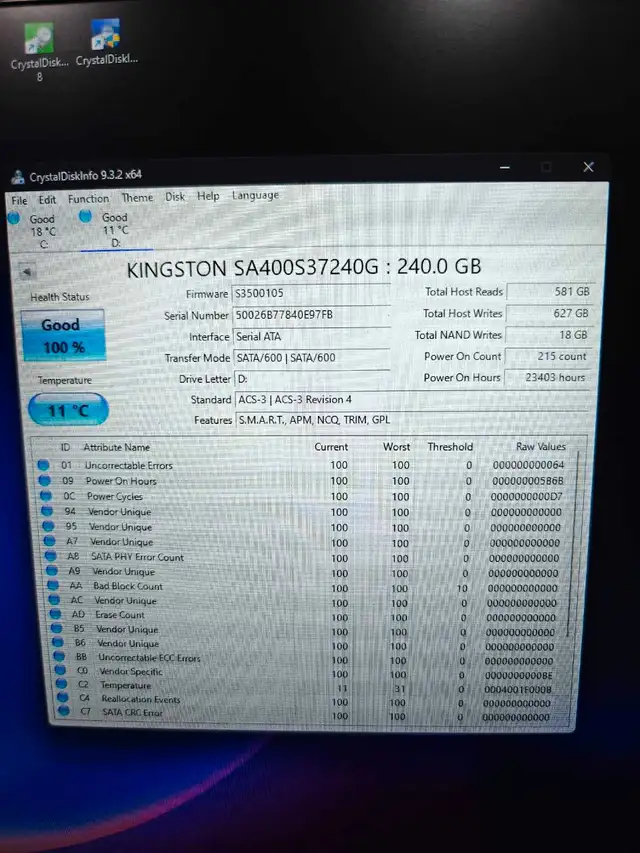640x853 pixels.
Task: Click the CrystalDiskInfo title bar app icon
Action: (19, 177)
